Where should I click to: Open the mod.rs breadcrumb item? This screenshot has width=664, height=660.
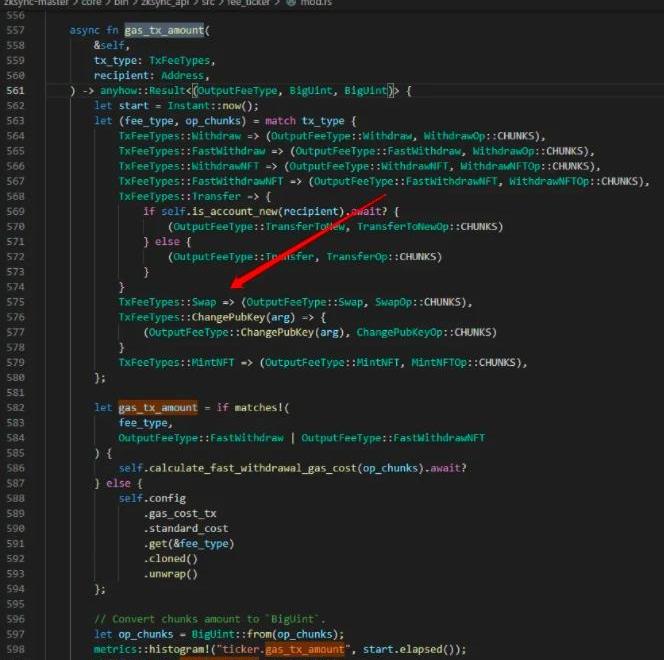pyautogui.click(x=310, y=4)
